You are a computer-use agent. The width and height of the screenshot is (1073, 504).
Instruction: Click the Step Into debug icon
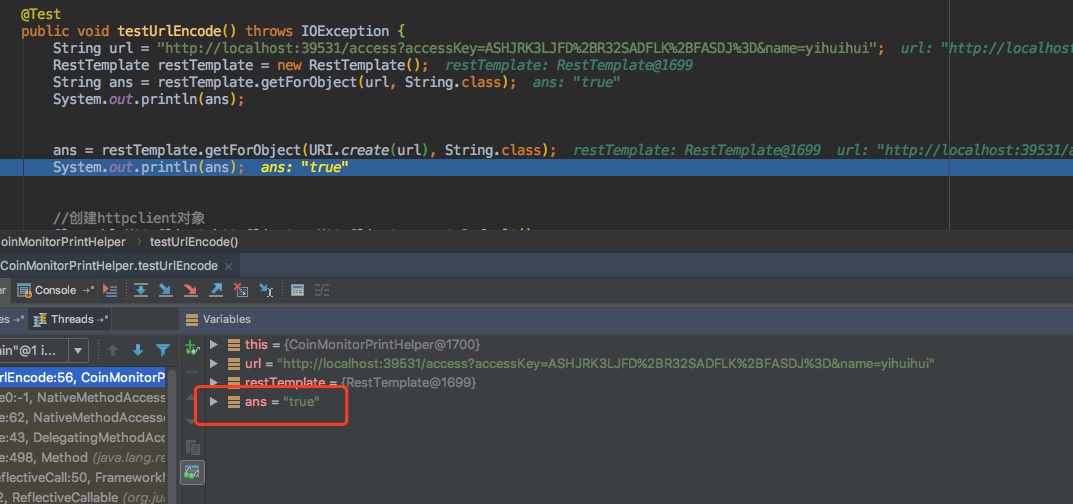[x=165, y=290]
